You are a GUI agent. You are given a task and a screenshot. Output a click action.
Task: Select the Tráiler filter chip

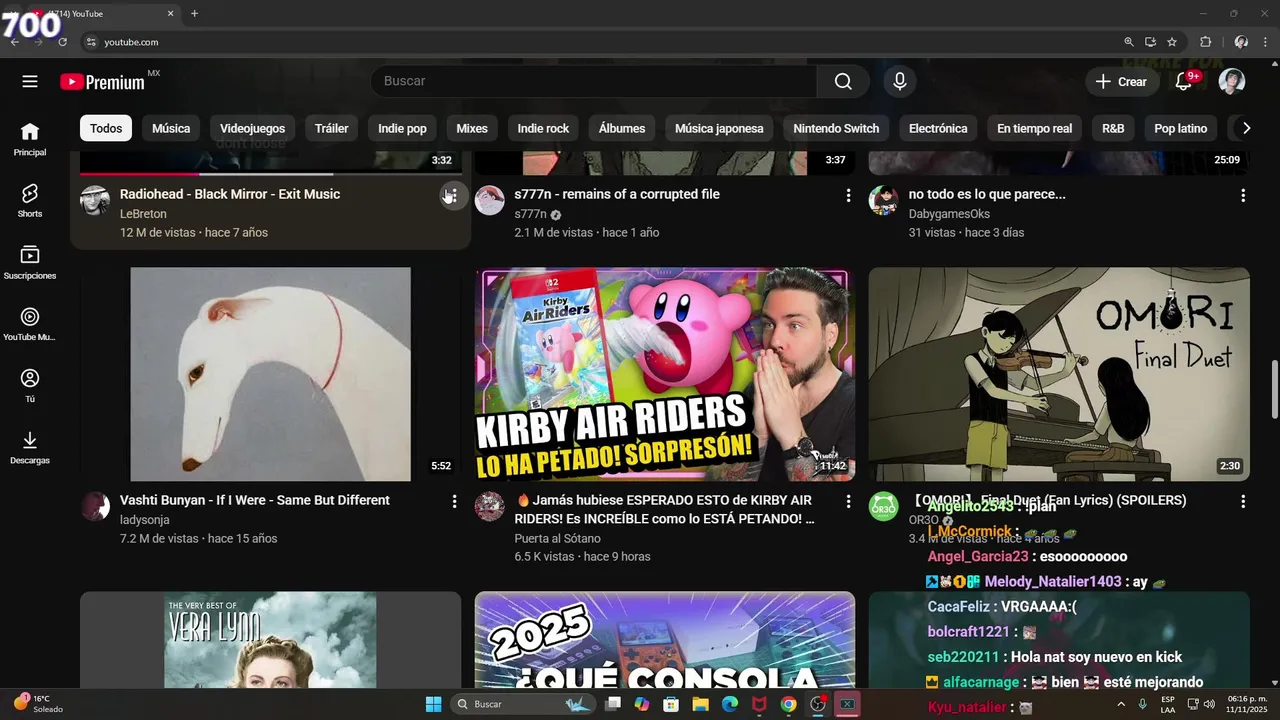(x=332, y=128)
